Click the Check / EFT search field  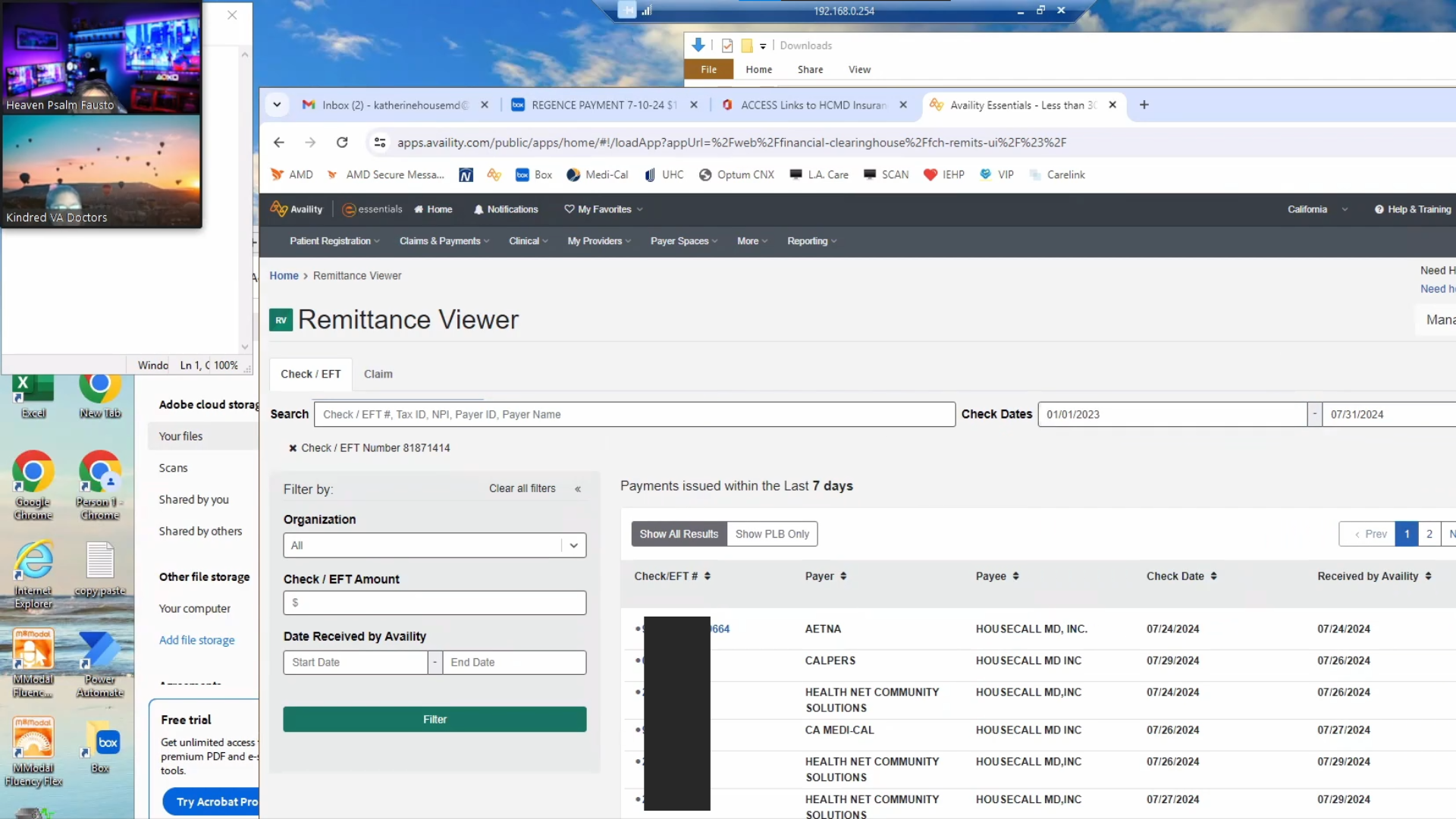point(634,414)
